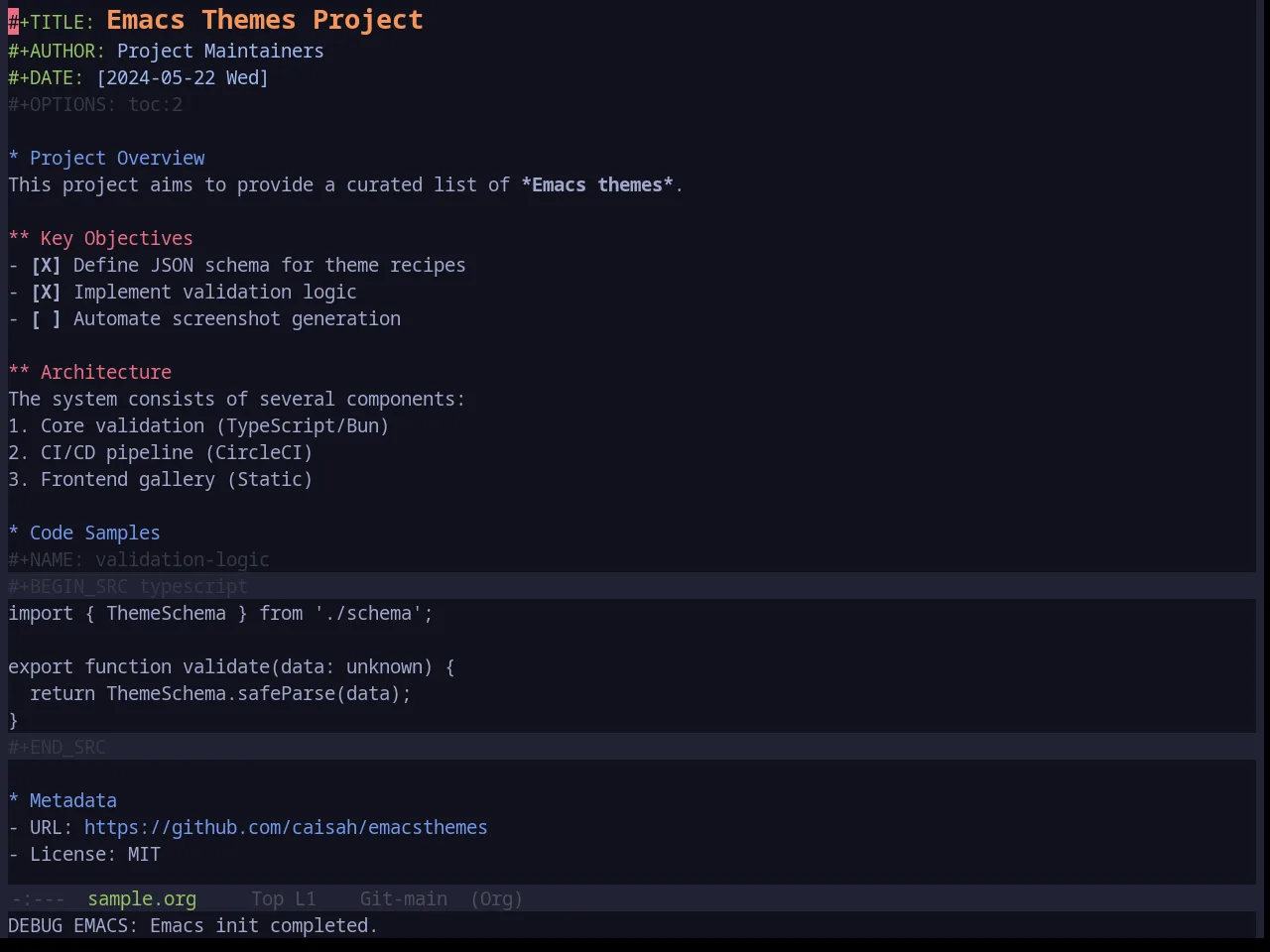Click '1. Core validation (TypeScript/Bun)' item

[x=198, y=426]
